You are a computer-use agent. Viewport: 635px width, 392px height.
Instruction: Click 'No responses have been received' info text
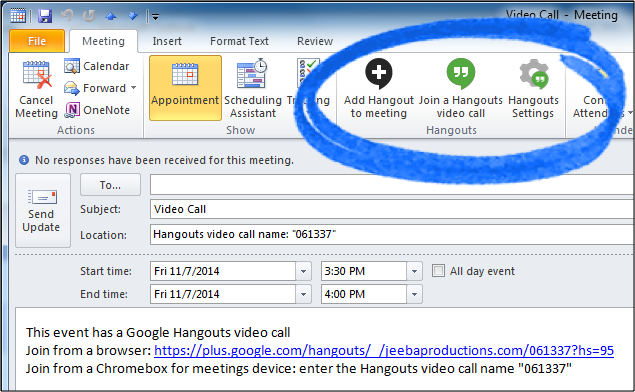(164, 160)
